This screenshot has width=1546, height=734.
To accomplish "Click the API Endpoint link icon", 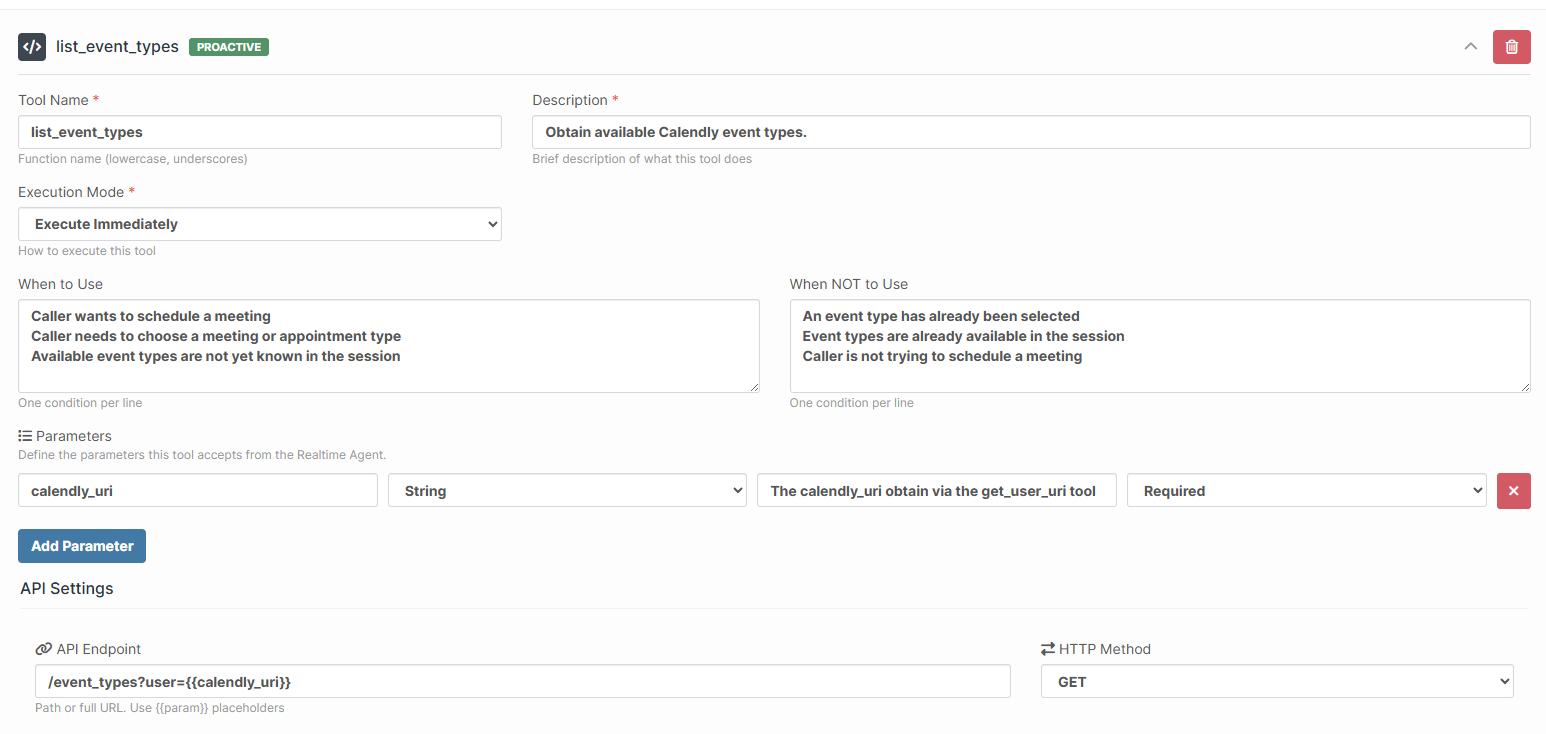I will coord(43,649).
